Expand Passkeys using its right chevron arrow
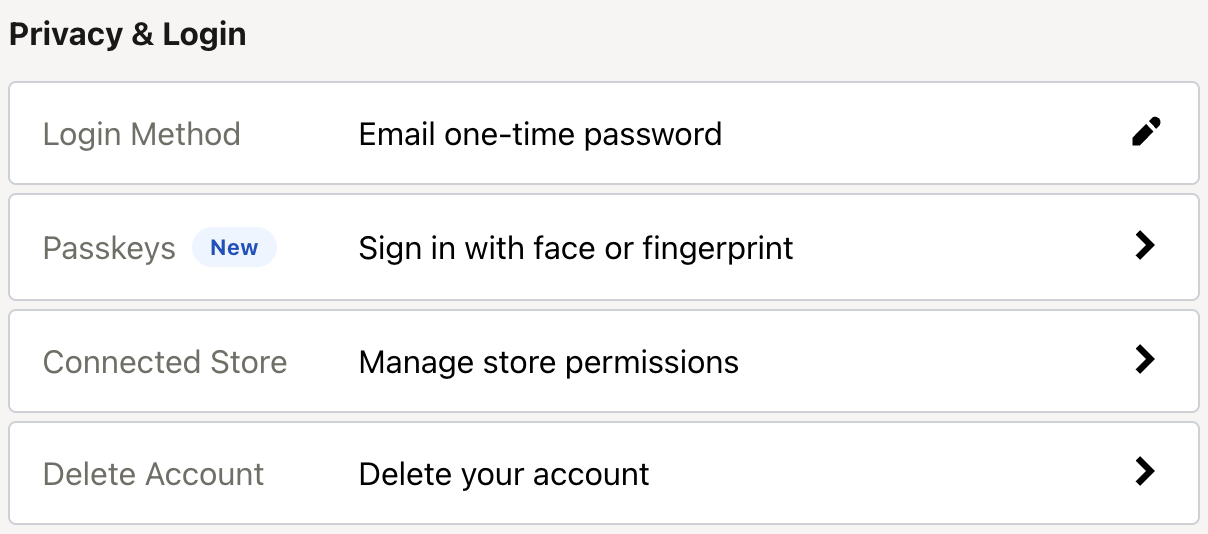 1146,246
